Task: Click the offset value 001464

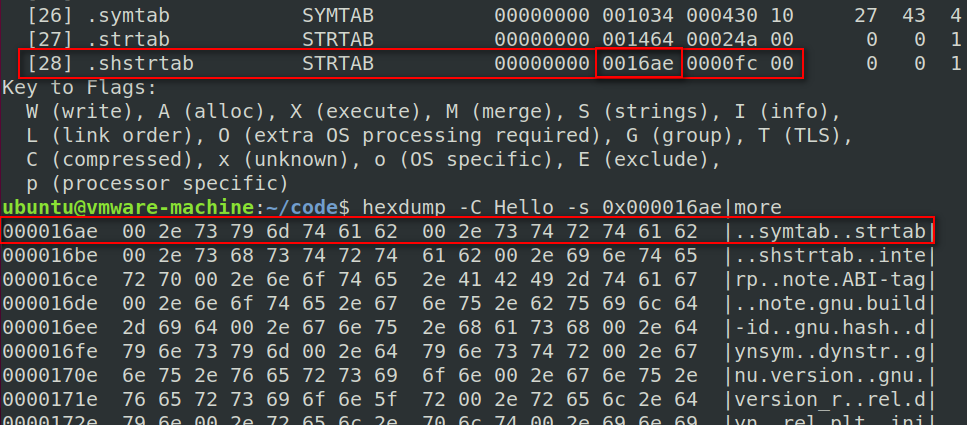Action: (639, 39)
